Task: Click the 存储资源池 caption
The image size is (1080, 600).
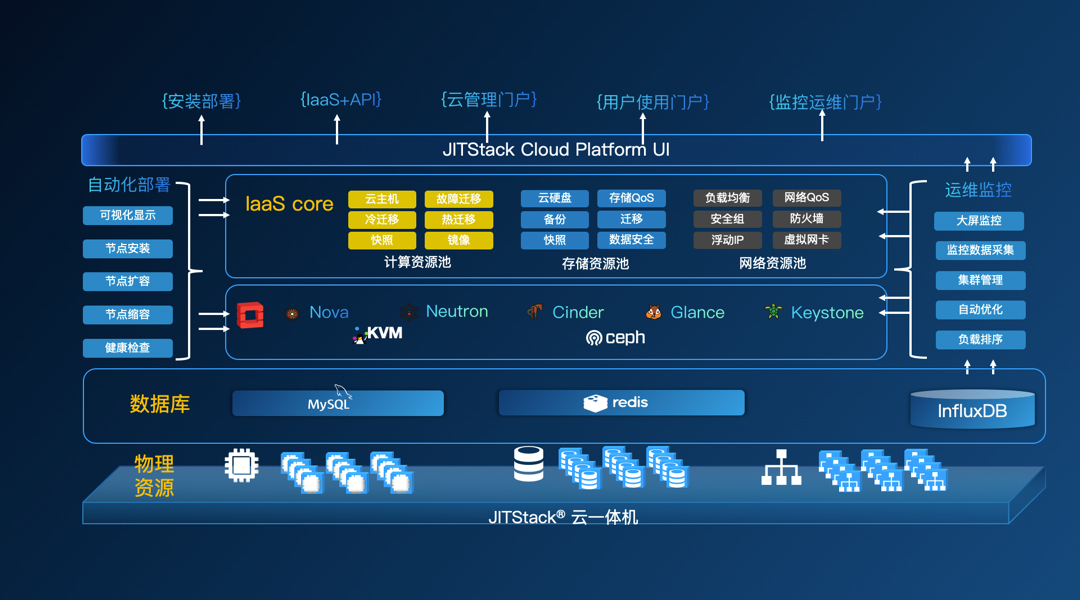Action: pos(595,264)
